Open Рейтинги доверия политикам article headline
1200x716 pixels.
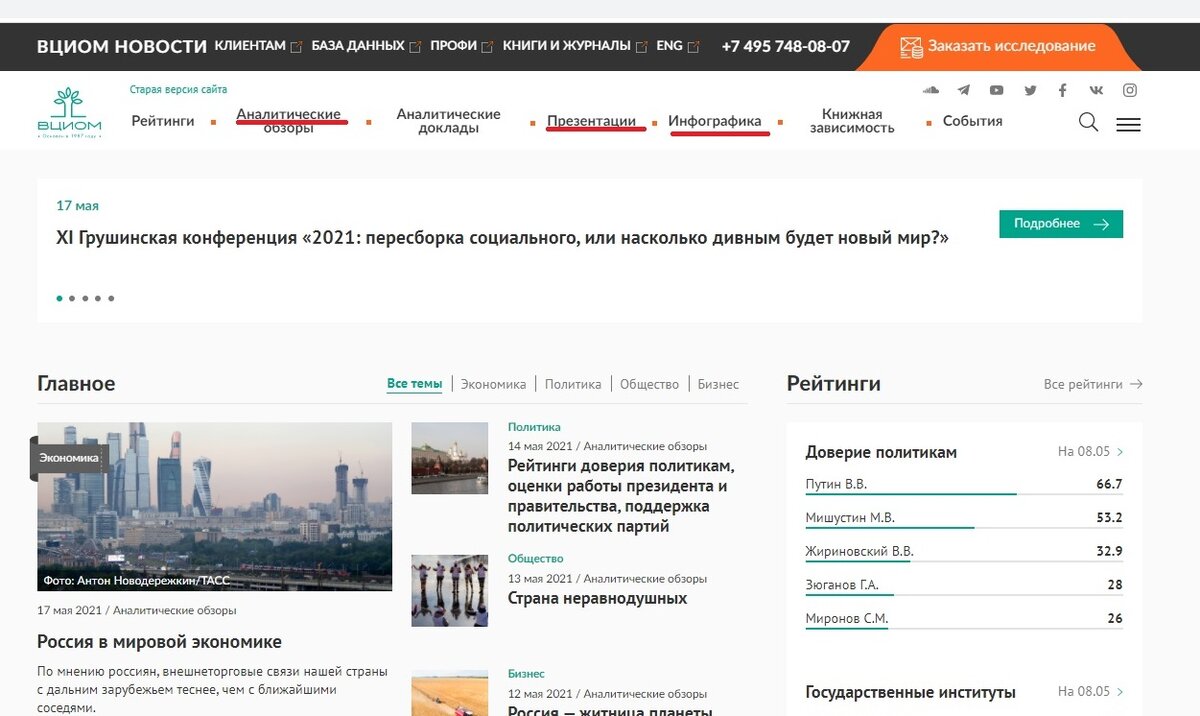coord(621,496)
